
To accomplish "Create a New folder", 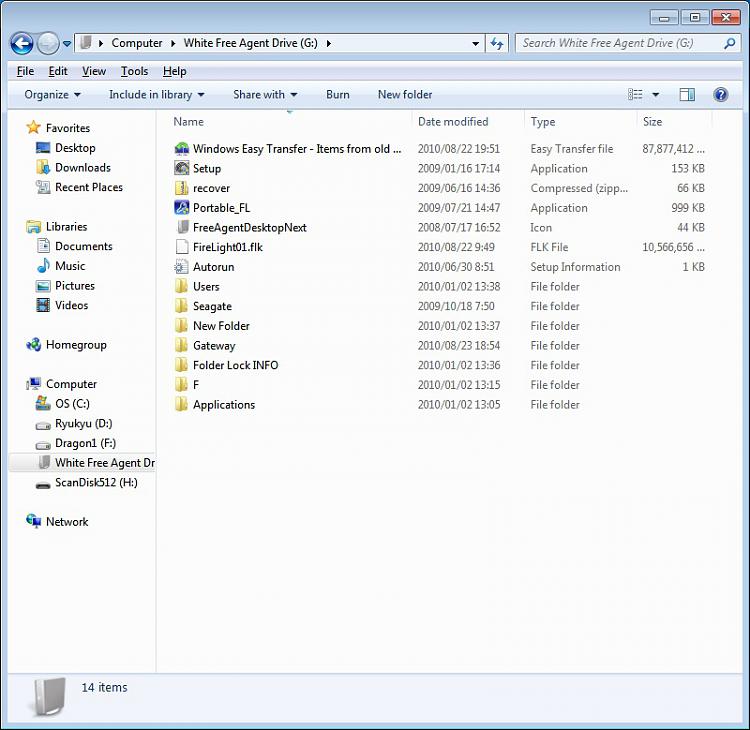I will pyautogui.click(x=405, y=95).
